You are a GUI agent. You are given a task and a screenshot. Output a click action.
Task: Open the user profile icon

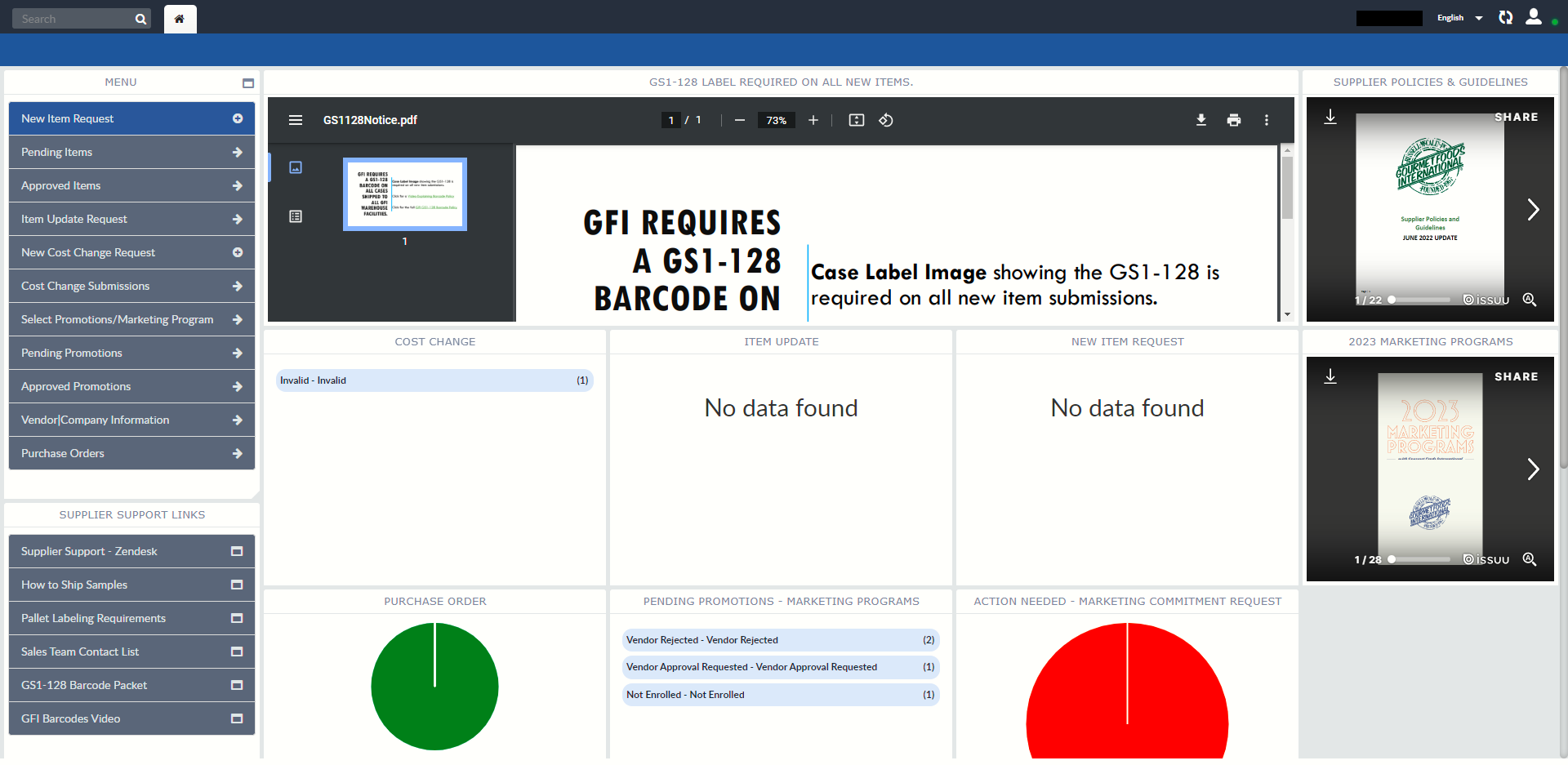1534,16
